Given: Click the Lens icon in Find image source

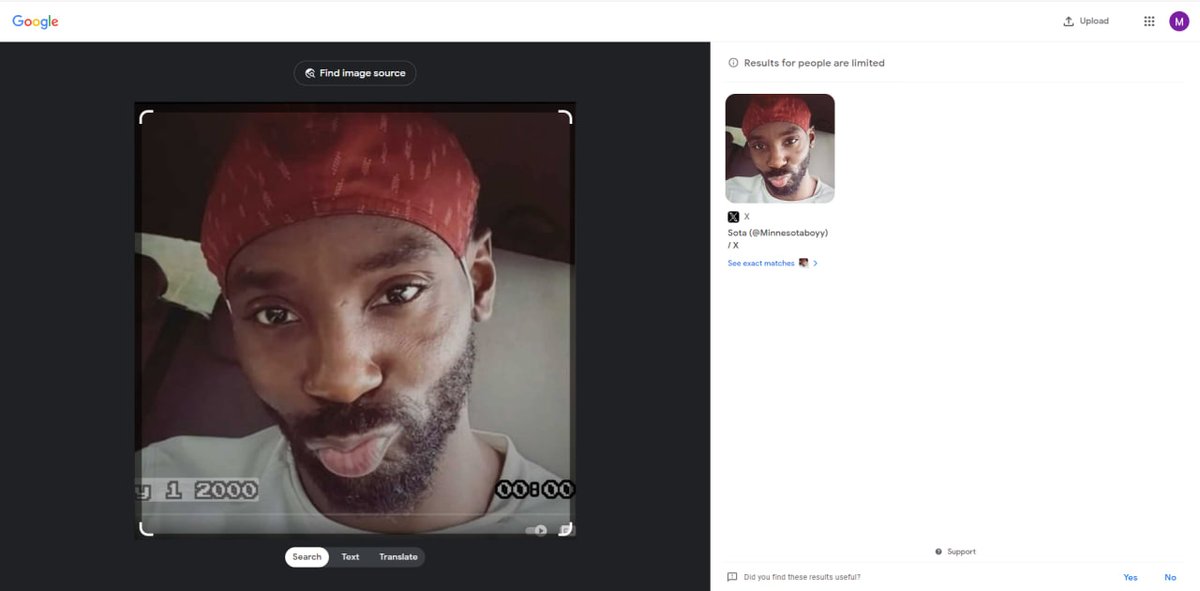Looking at the screenshot, I should [x=310, y=73].
